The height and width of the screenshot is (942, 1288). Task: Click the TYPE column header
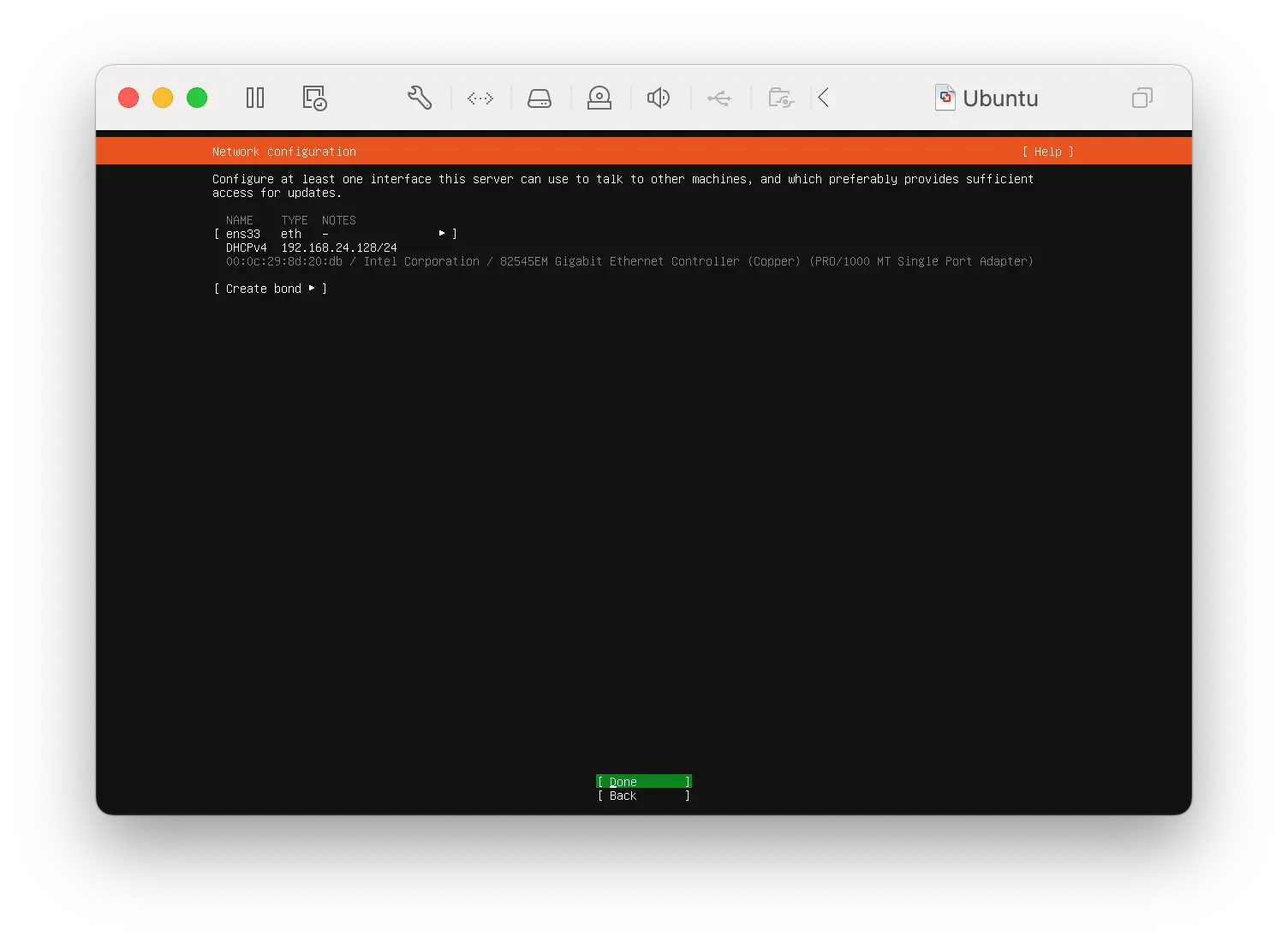295,220
